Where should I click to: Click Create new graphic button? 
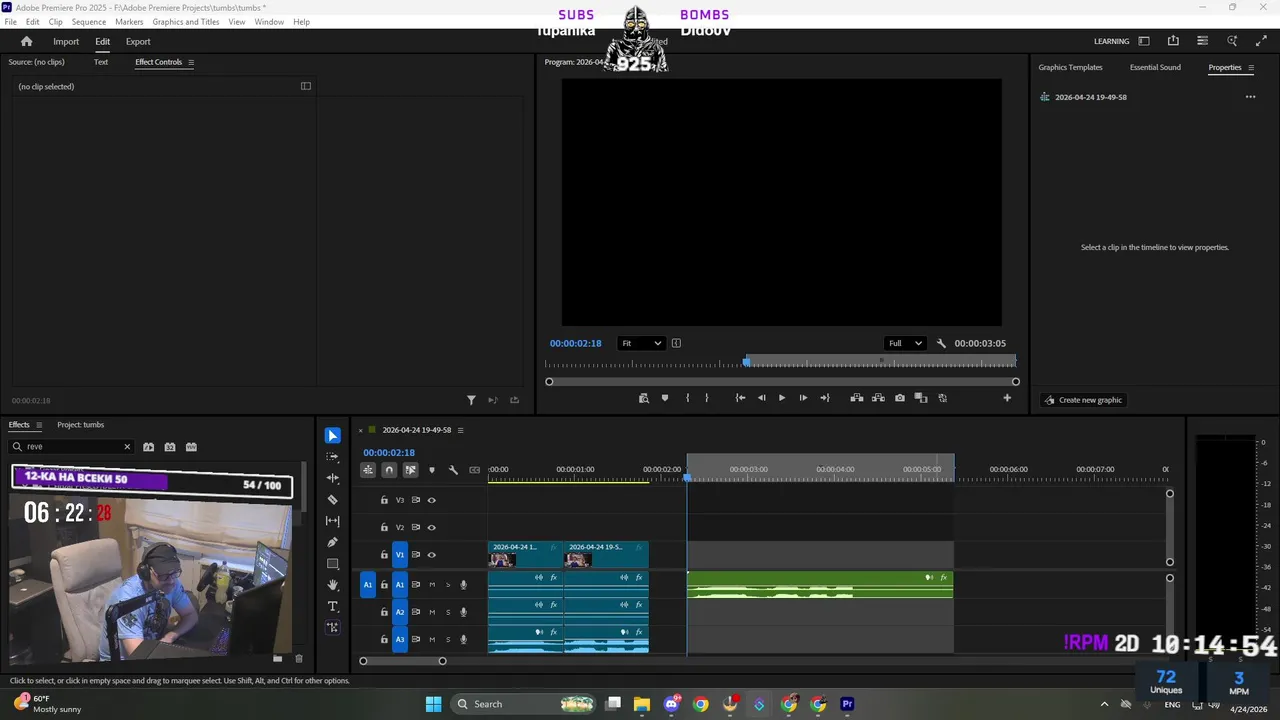tap(1083, 400)
